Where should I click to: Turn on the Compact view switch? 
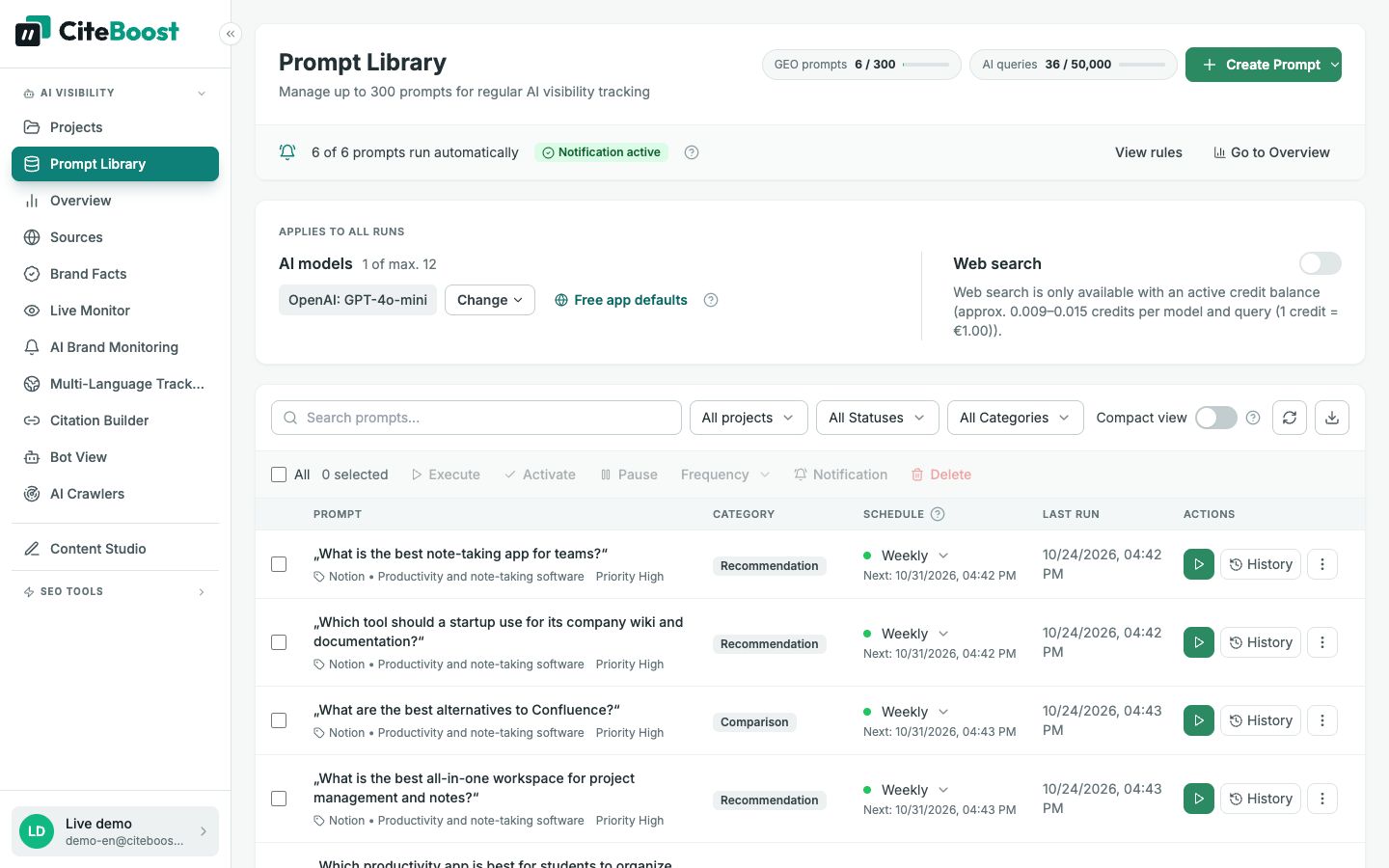click(x=1216, y=418)
